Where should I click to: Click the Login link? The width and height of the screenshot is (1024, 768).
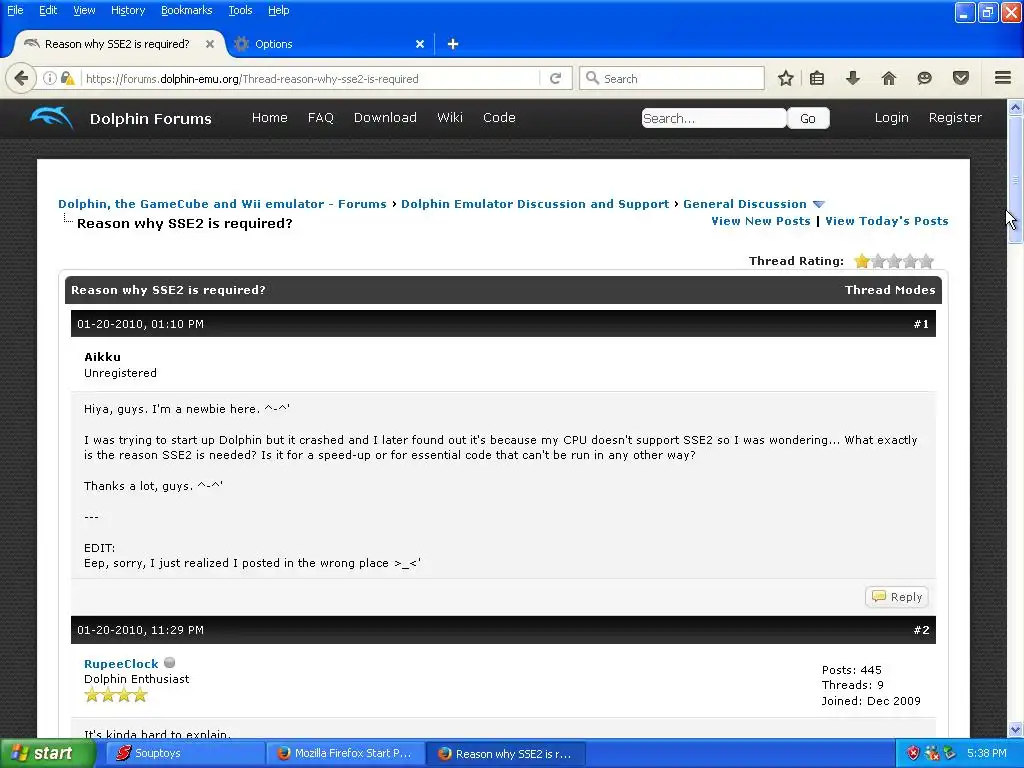(891, 118)
